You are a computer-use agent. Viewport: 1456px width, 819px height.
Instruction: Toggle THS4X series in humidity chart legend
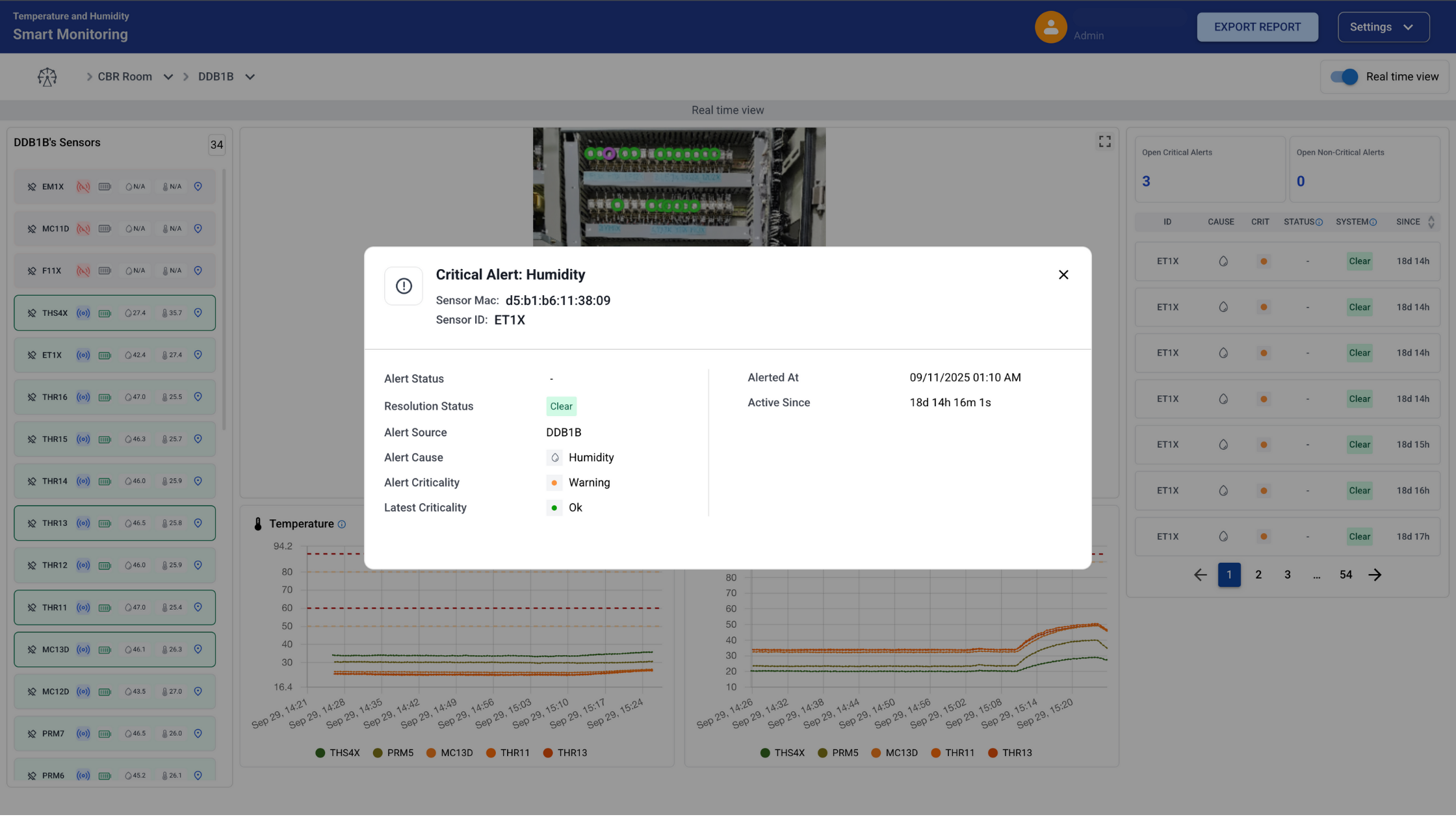coord(782,753)
